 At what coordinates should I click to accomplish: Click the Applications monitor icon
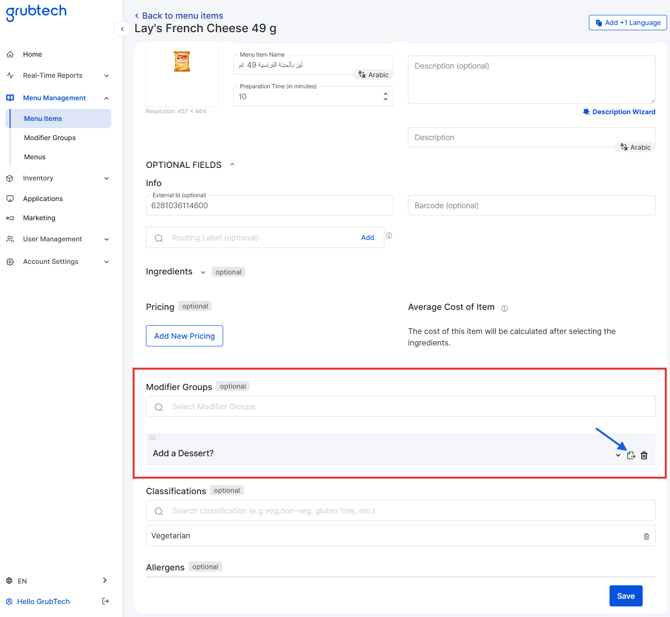[10, 199]
